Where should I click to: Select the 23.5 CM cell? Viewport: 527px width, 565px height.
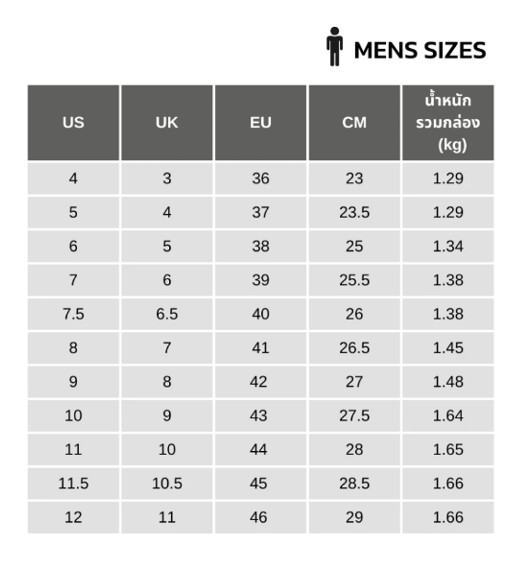[x=354, y=212]
